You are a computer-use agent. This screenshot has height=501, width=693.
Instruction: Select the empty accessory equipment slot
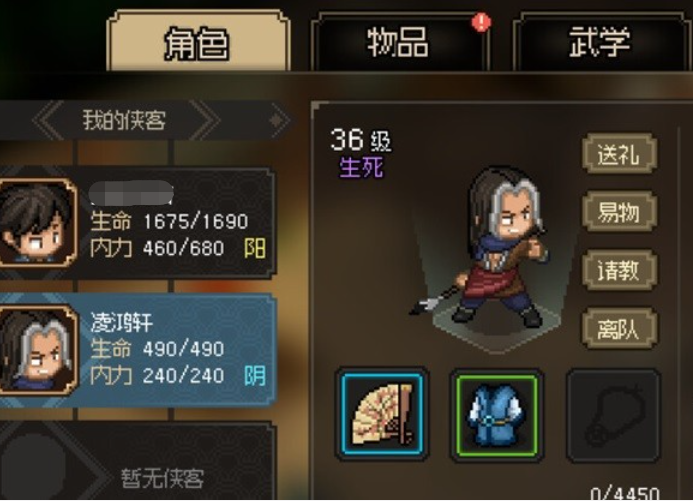click(x=613, y=415)
